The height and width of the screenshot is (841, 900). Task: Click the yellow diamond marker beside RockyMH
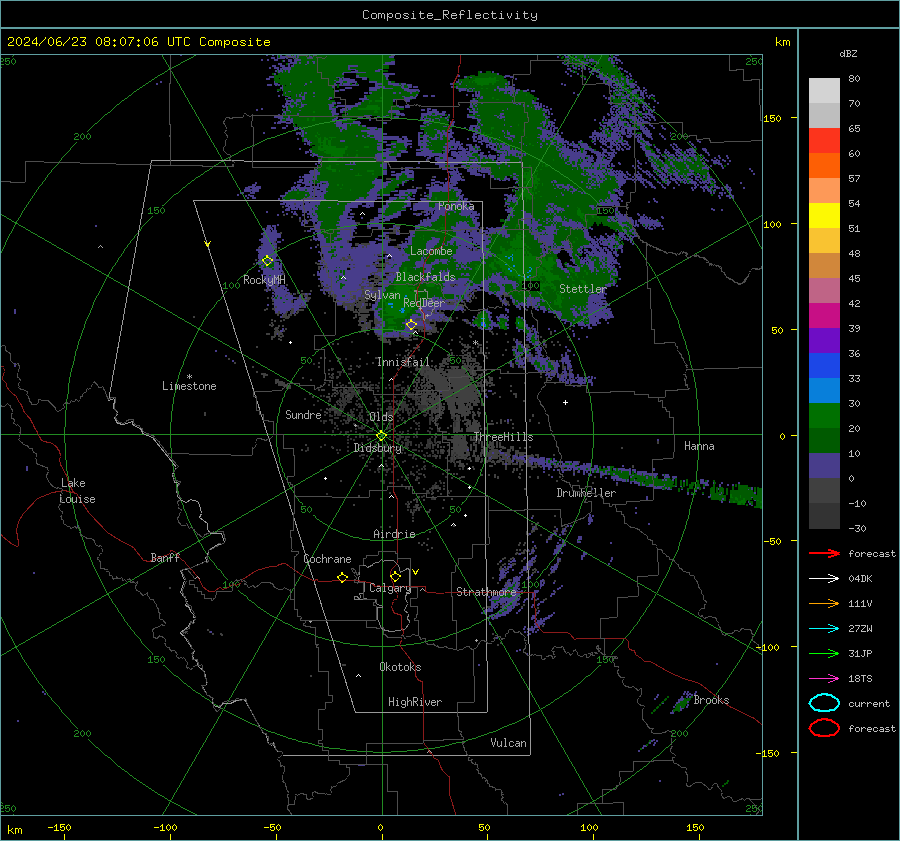(267, 261)
